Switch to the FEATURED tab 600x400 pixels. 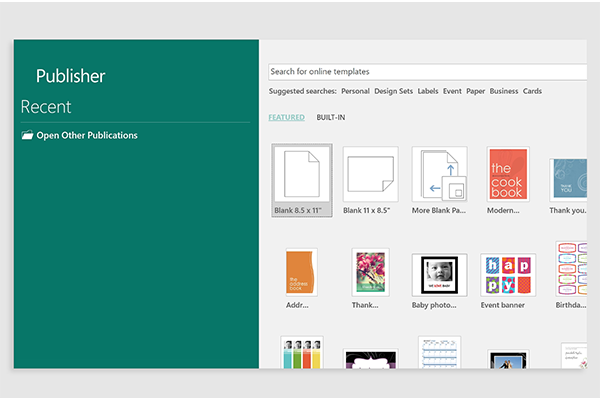click(x=286, y=117)
